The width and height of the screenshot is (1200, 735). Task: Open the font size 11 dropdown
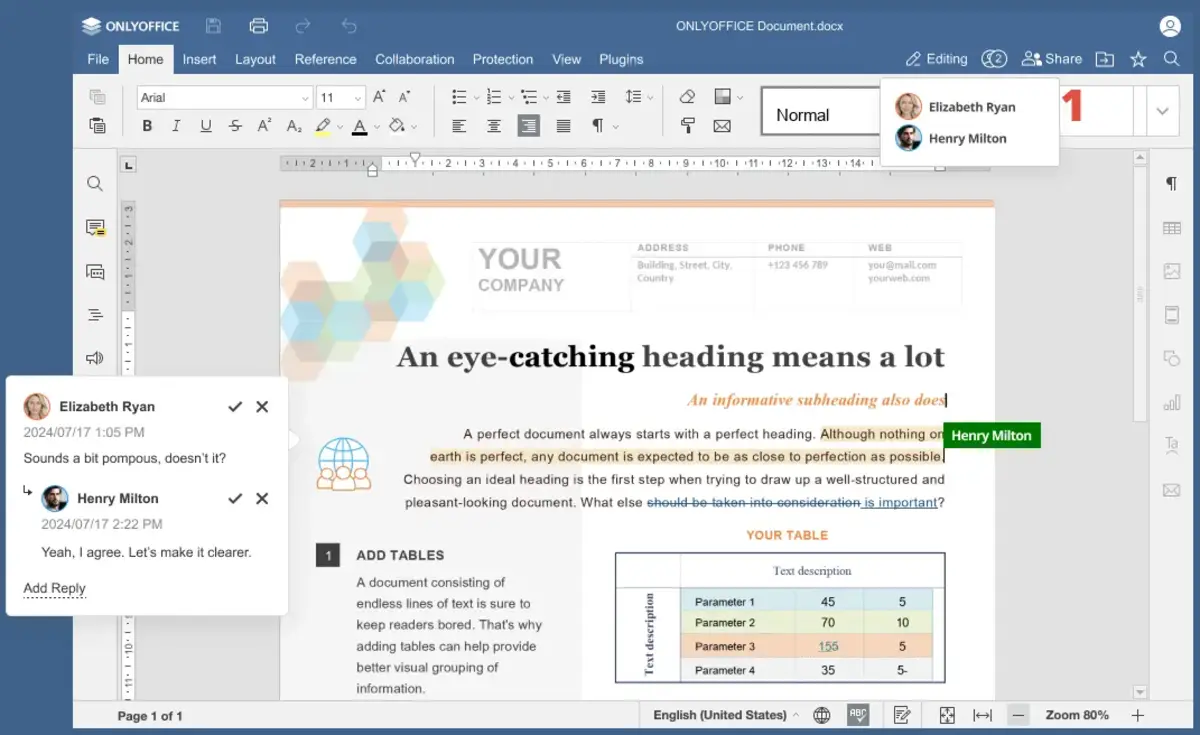pos(358,98)
